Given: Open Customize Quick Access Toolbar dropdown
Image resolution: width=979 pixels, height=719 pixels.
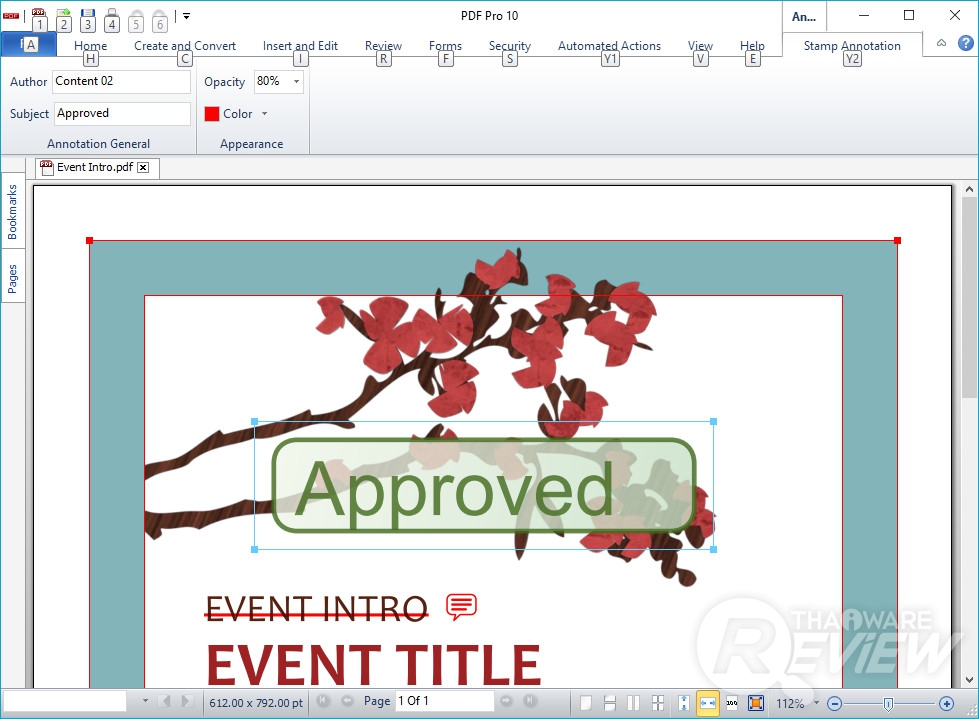Looking at the screenshot, I should pyautogui.click(x=186, y=16).
